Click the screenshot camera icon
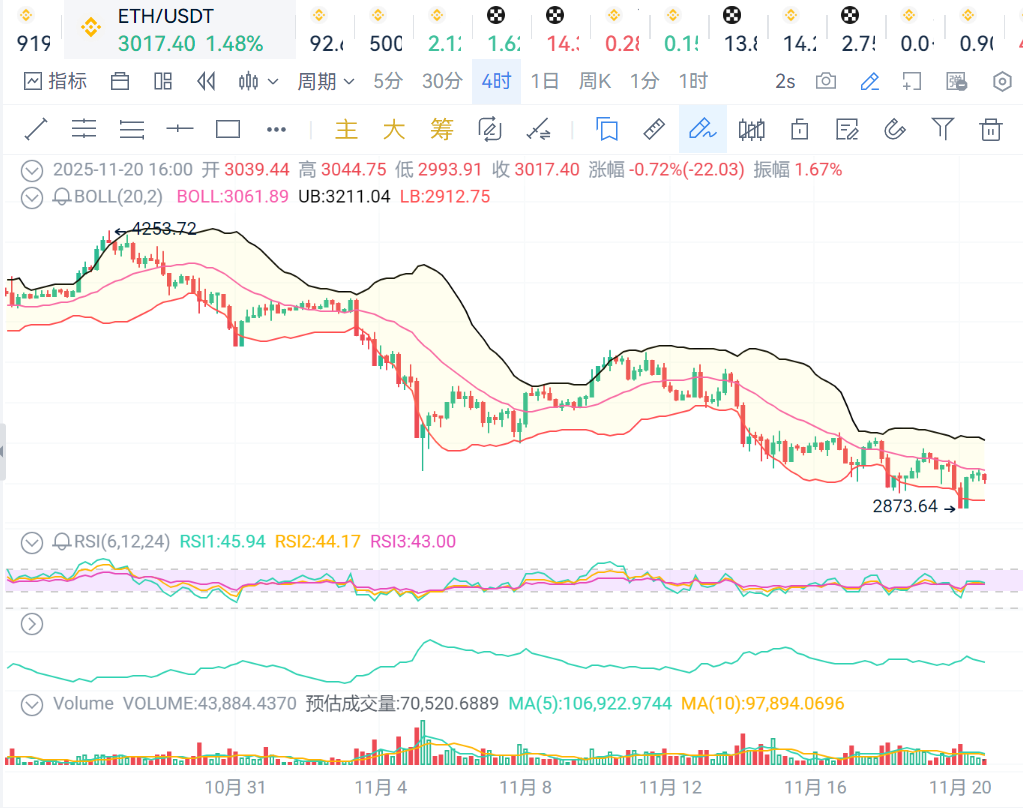Screen dimensions: 1023x808 pos(825,82)
